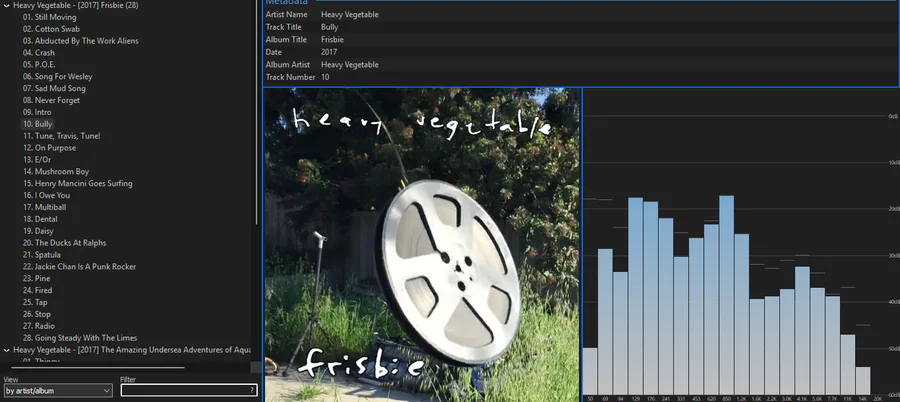Click the Artist Name metadata row
Viewport: 900px width, 402px height.
(581, 14)
